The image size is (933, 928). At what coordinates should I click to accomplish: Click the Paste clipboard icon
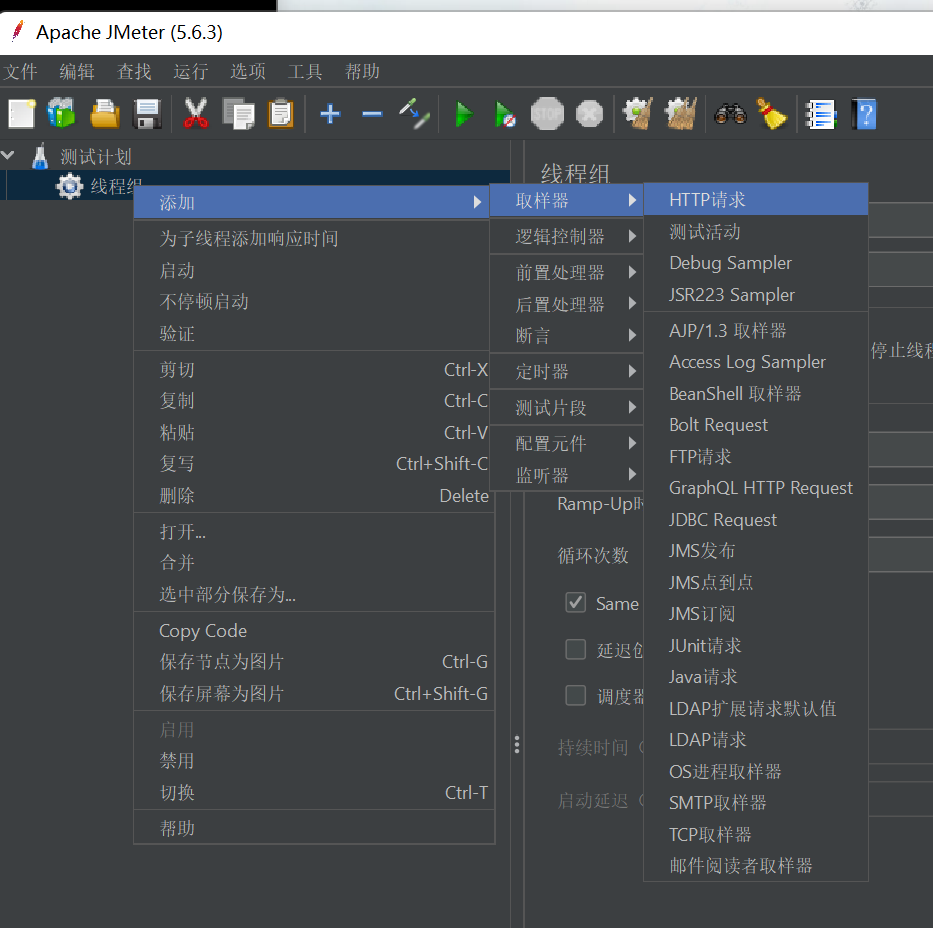click(281, 114)
